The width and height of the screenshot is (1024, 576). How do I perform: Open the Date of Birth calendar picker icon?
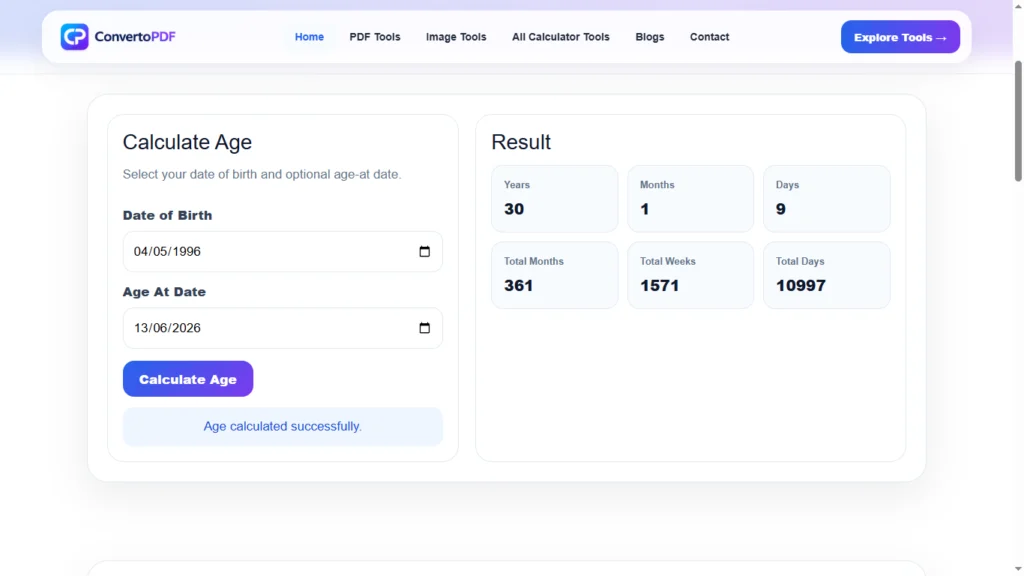pyautogui.click(x=424, y=251)
